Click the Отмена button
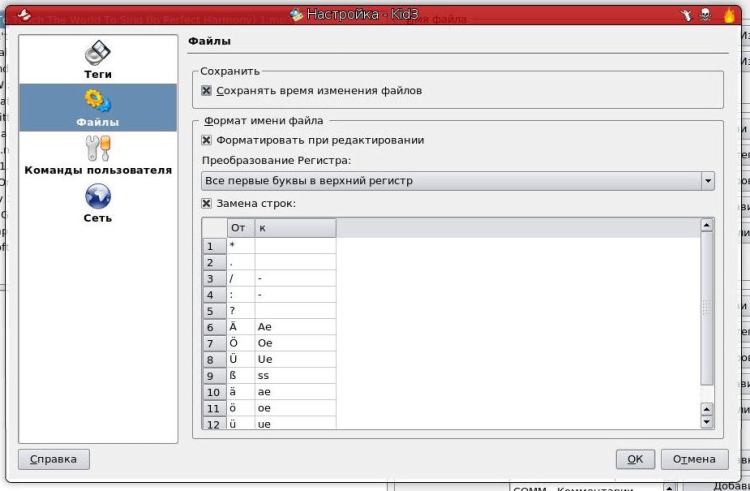750x491 pixels. click(x=695, y=459)
